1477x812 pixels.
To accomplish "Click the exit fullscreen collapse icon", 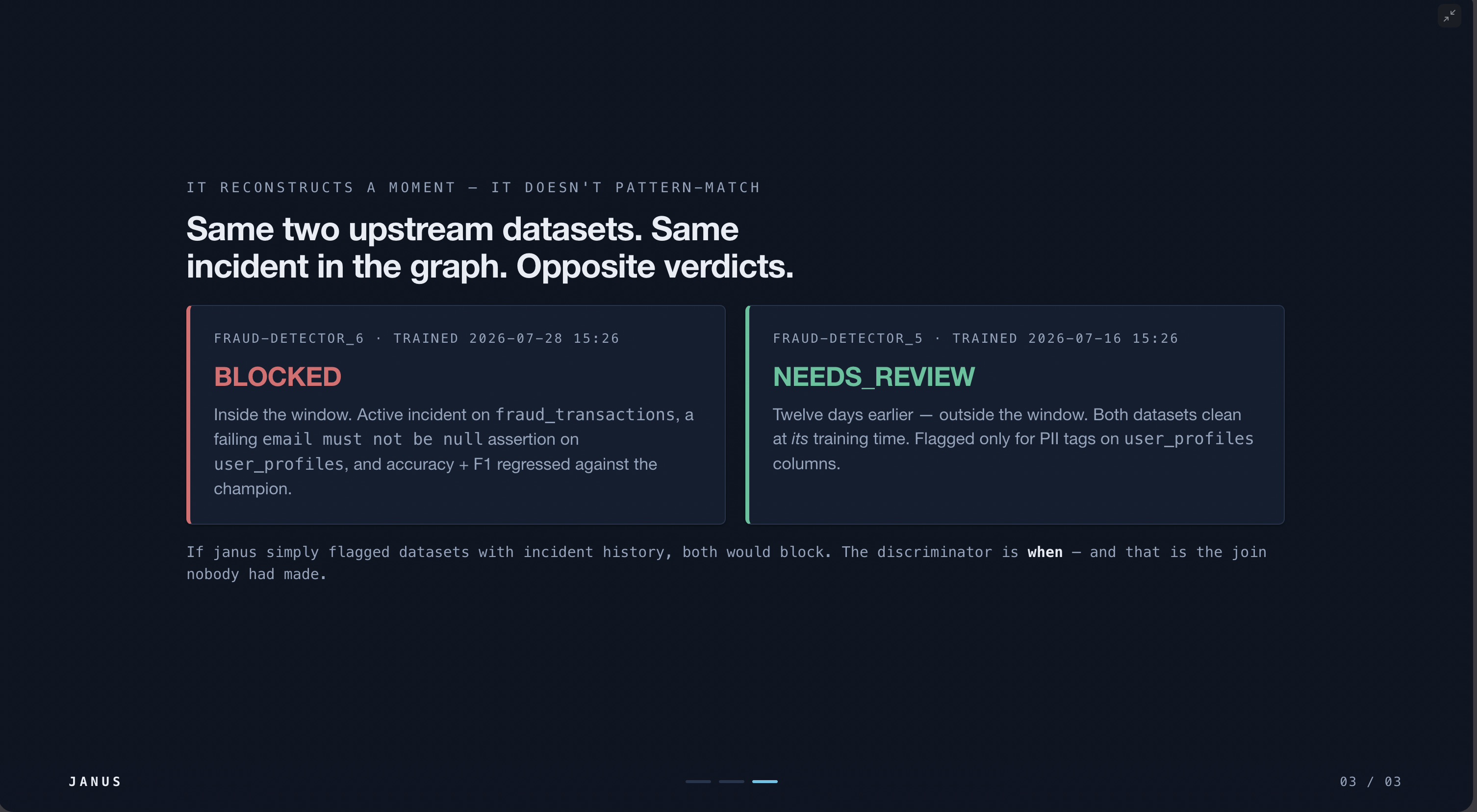I will tap(1449, 16).
